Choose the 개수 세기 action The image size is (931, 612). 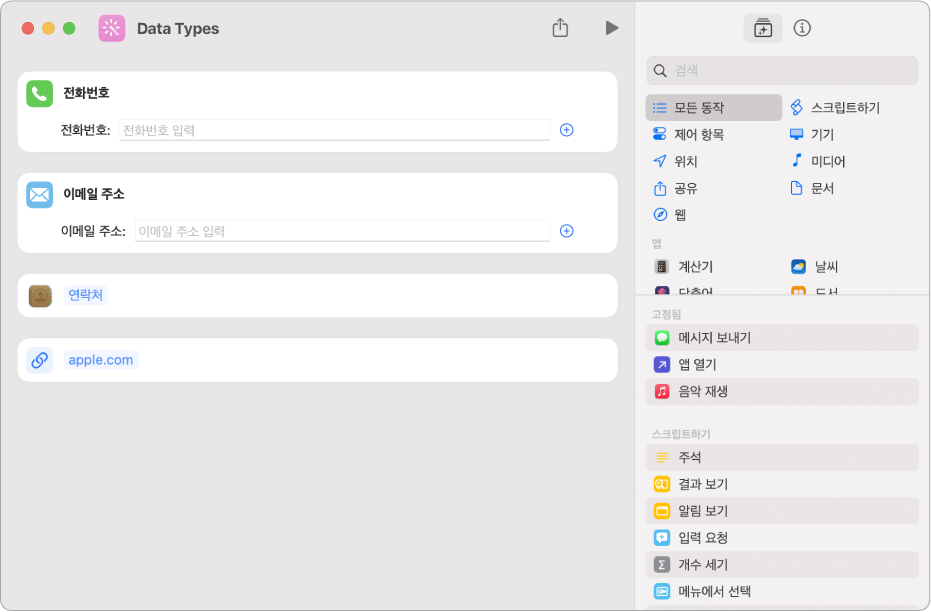click(x=782, y=565)
